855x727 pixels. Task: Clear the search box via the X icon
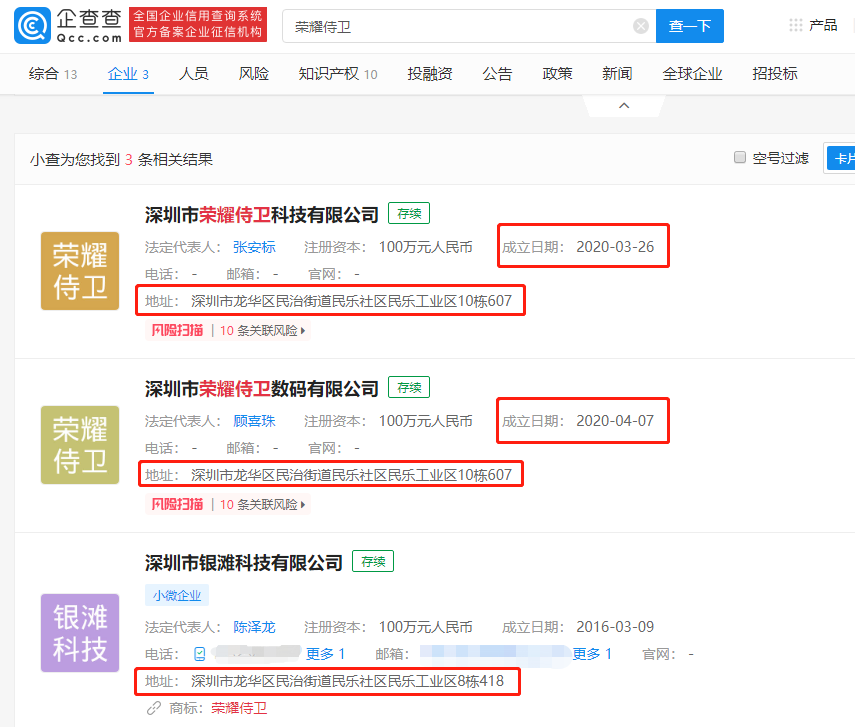click(641, 25)
